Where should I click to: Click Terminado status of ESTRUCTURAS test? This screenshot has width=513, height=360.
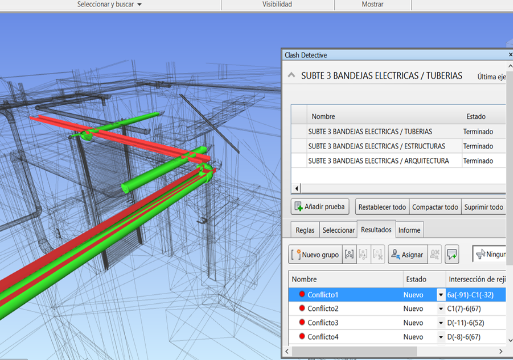point(478,146)
